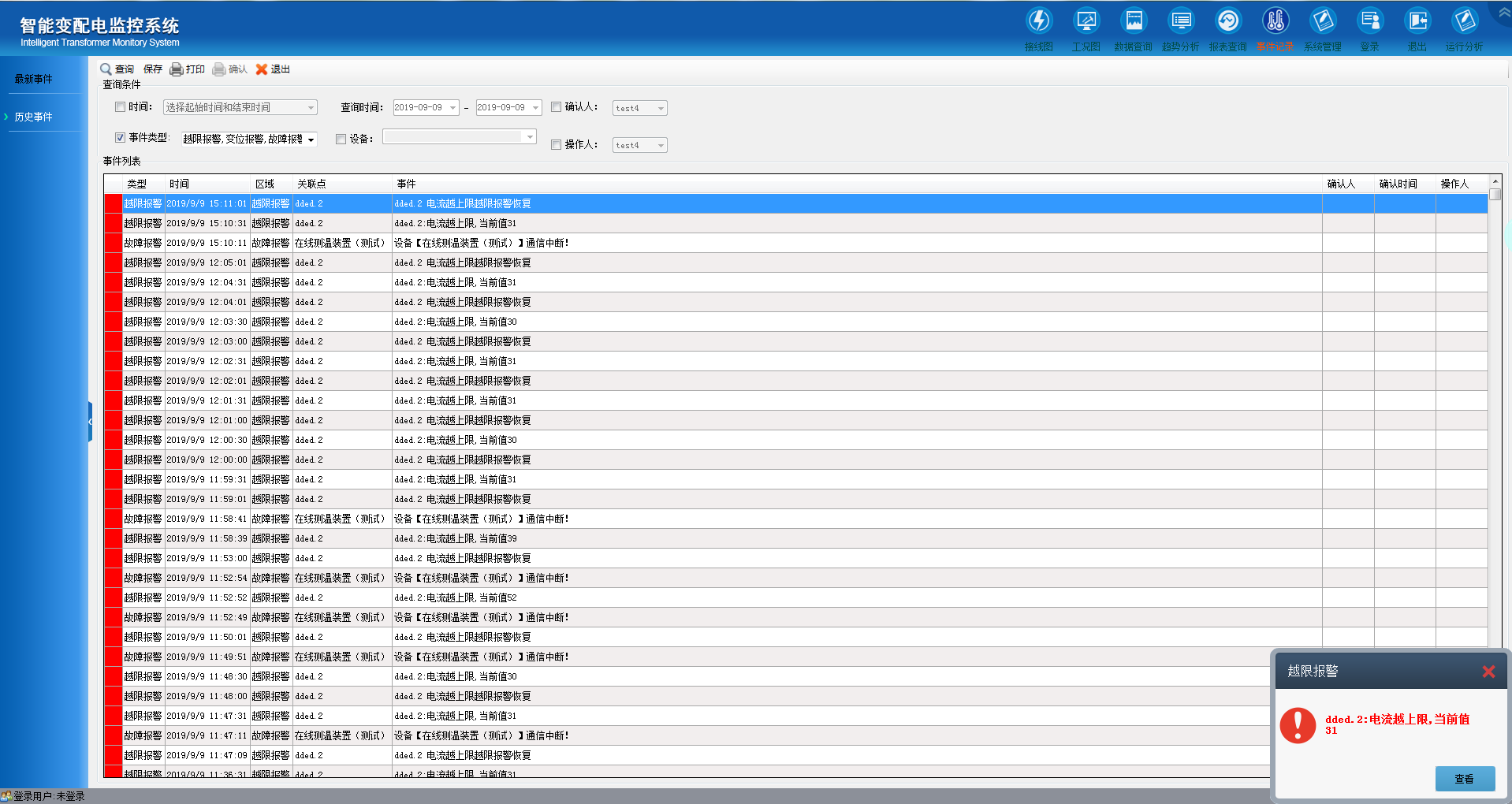Select 历史事件 in the left sidebar

pyautogui.click(x=33, y=117)
